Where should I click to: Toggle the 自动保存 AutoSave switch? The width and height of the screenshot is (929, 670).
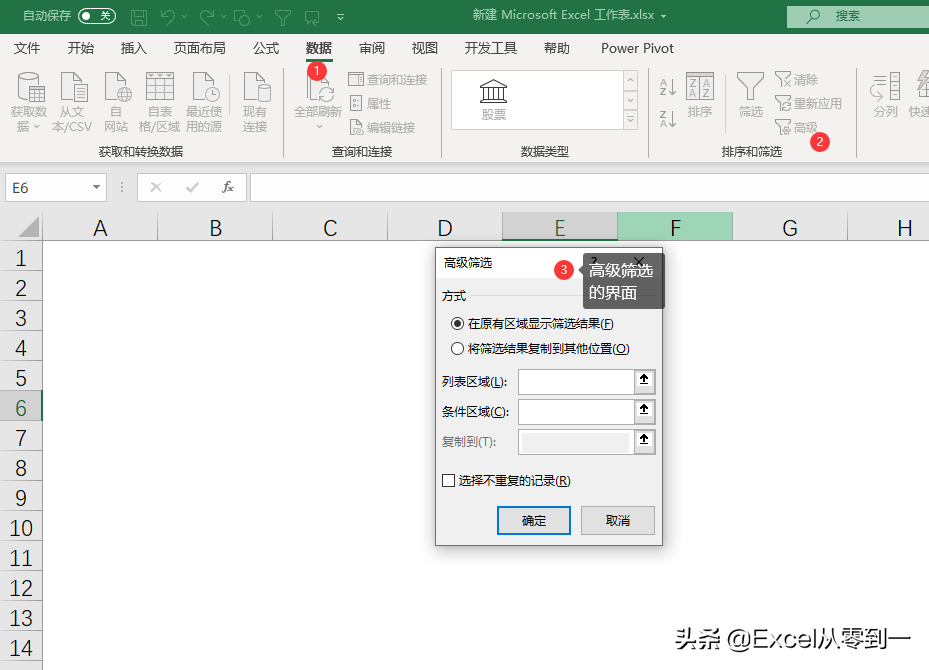(97, 16)
